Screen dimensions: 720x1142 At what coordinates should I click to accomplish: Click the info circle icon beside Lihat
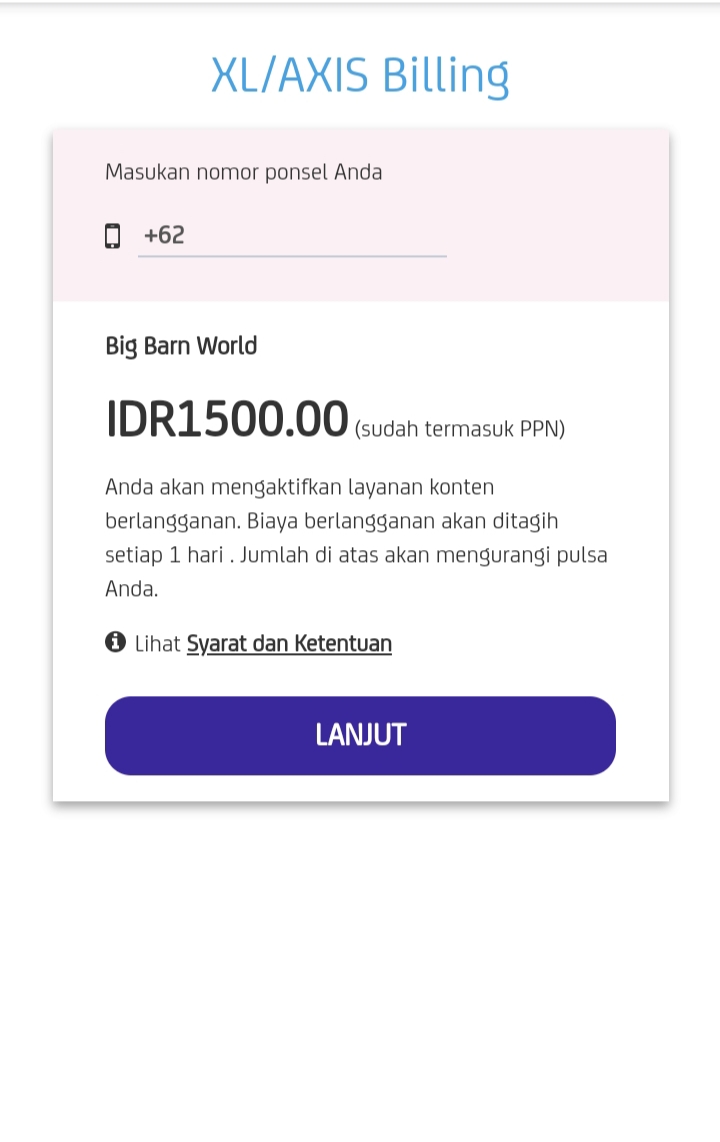click(x=115, y=642)
